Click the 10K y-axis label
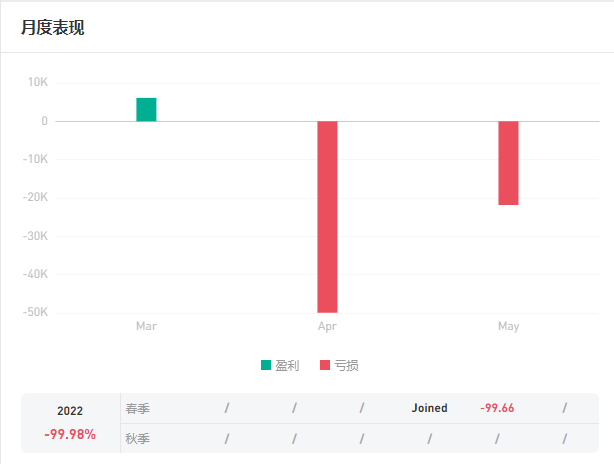The image size is (614, 464). (38, 82)
